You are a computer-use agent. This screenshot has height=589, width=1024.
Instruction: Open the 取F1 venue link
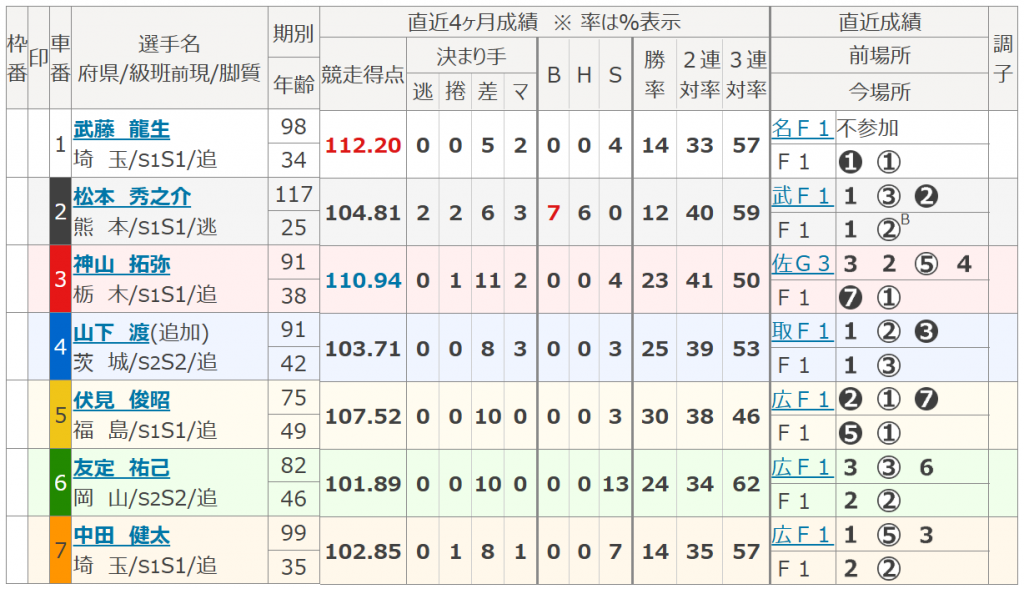(x=801, y=331)
